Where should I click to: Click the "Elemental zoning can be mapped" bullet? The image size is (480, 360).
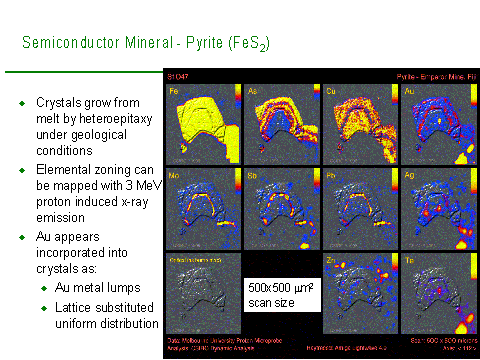click(99, 193)
